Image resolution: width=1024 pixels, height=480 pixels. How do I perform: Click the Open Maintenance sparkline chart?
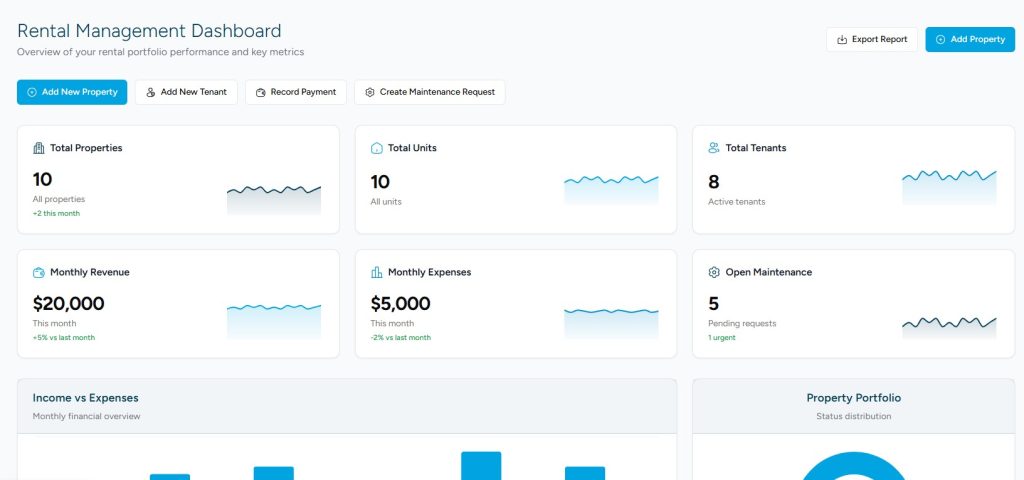[949, 326]
